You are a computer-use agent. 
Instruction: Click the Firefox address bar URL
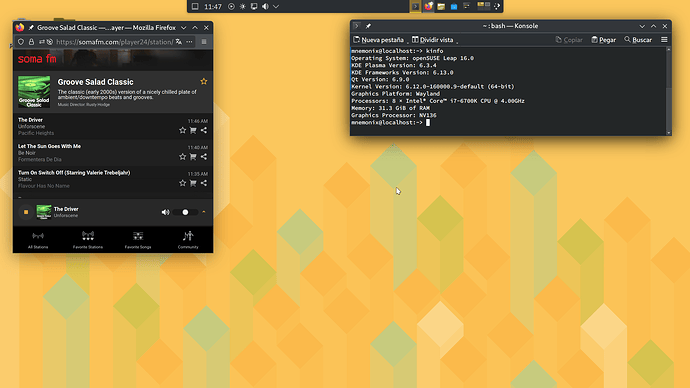pos(114,42)
